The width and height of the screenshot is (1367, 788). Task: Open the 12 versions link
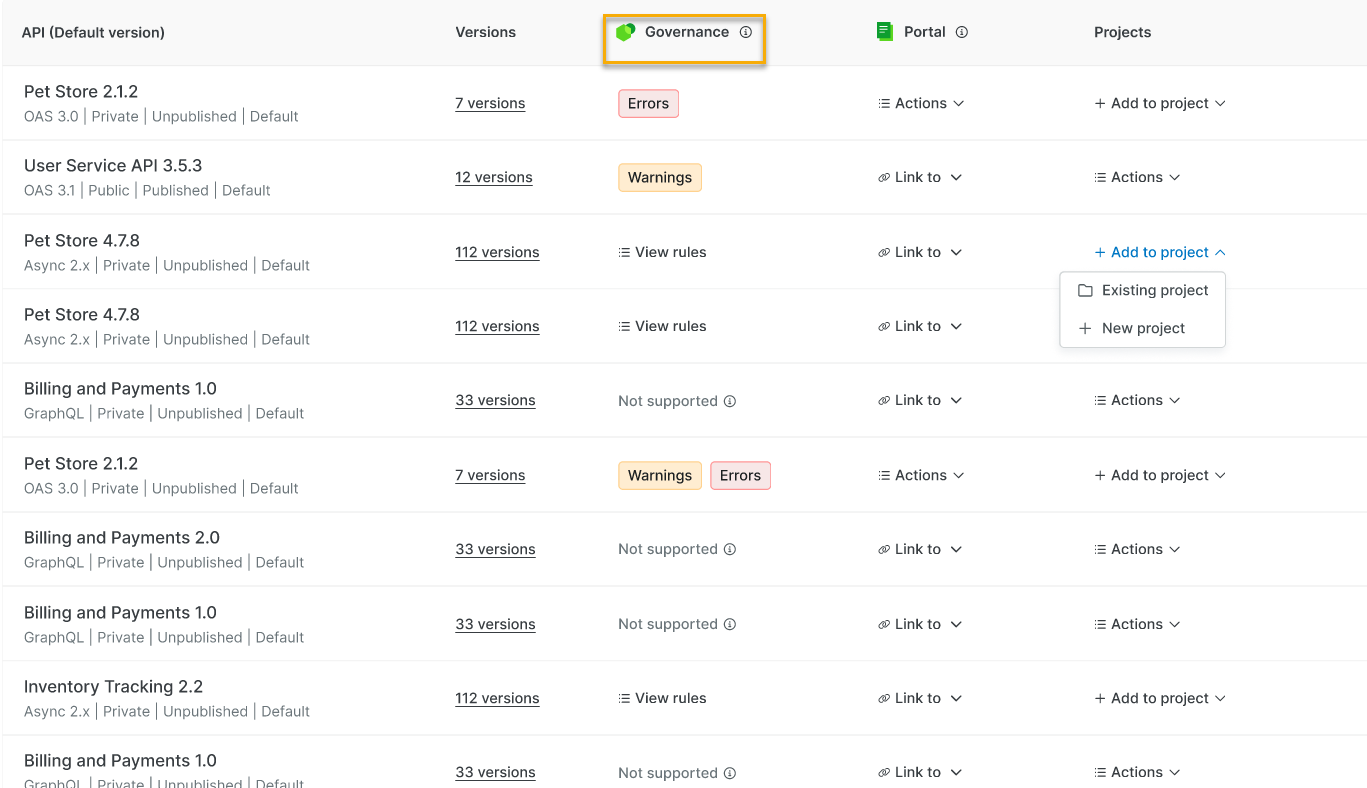(x=494, y=177)
